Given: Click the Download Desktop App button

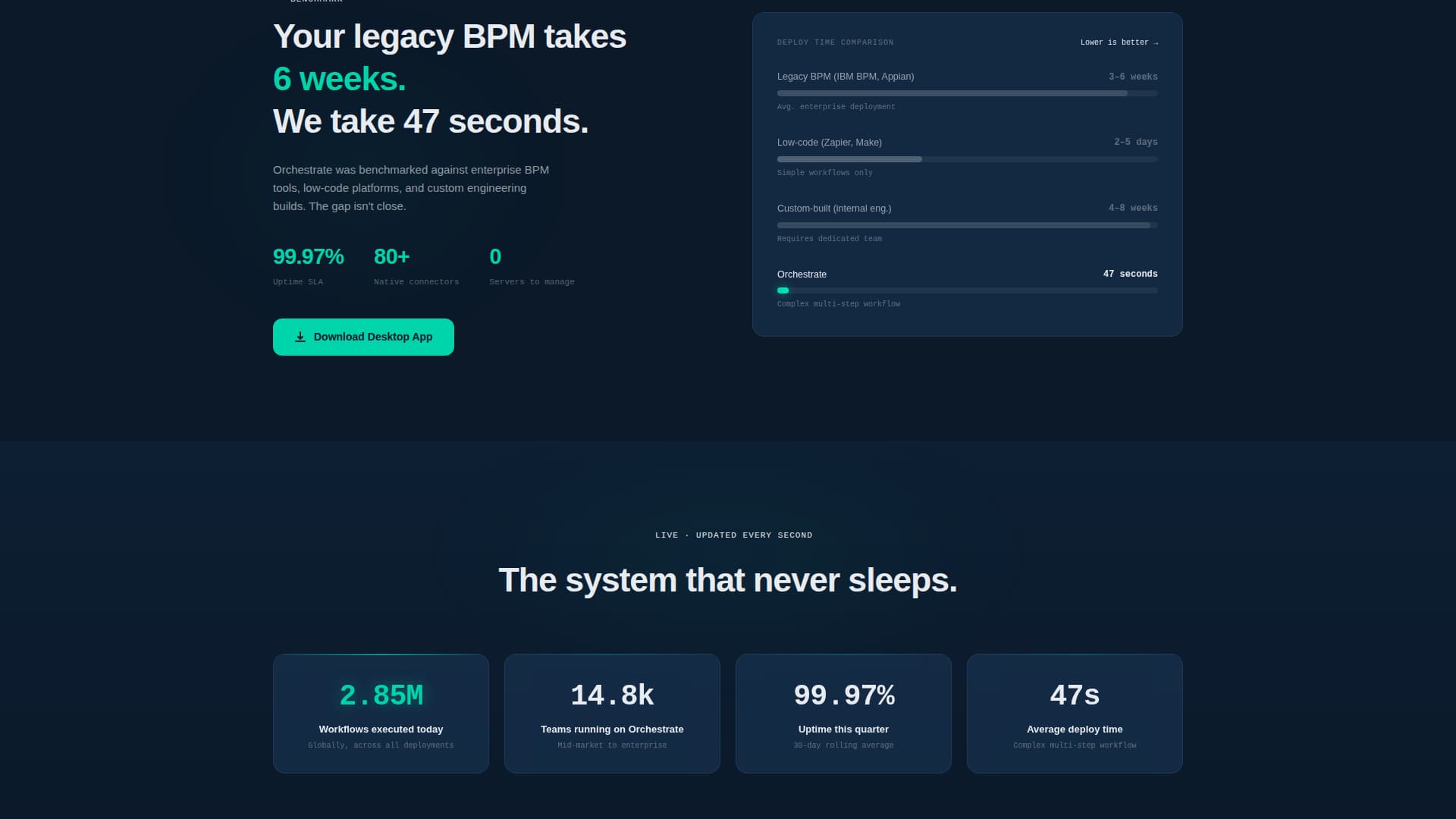Looking at the screenshot, I should coord(363,337).
